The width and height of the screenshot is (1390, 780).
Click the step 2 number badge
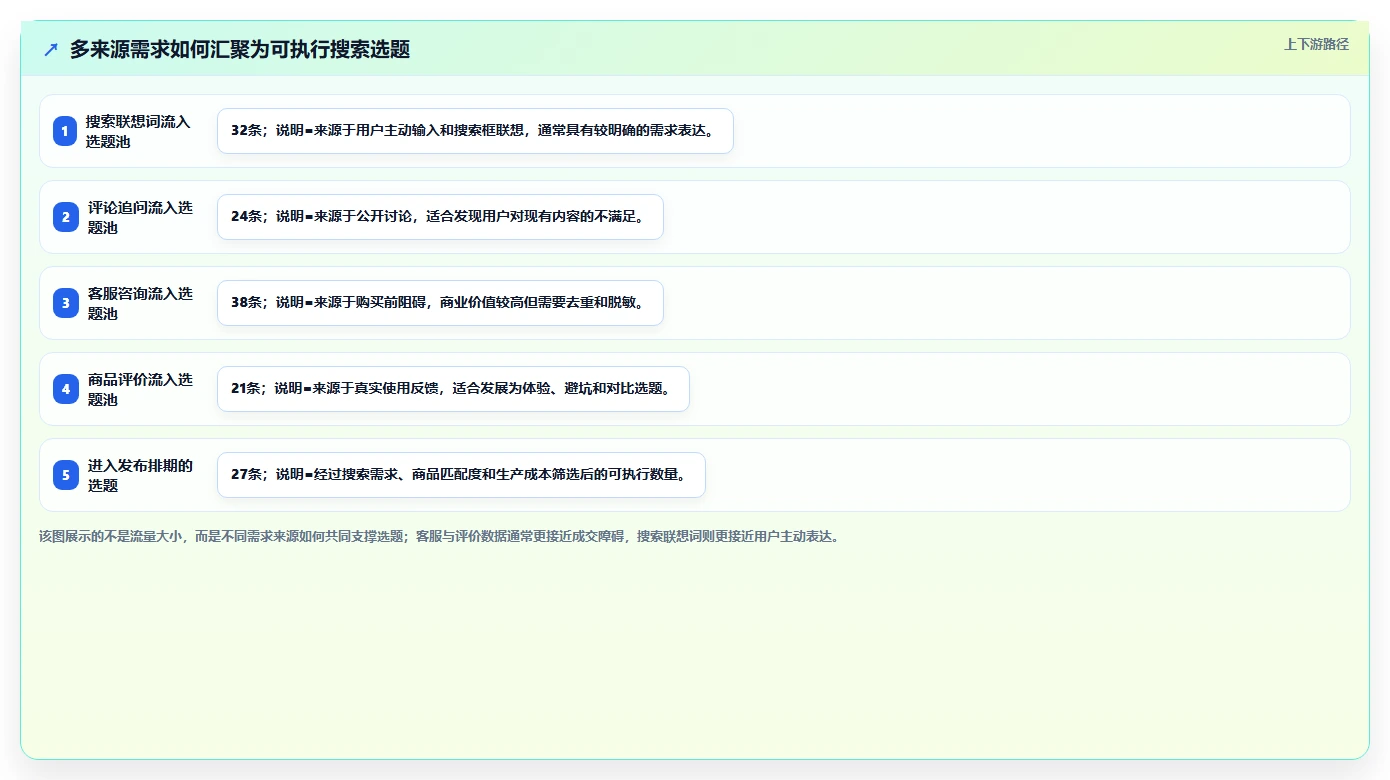65,217
